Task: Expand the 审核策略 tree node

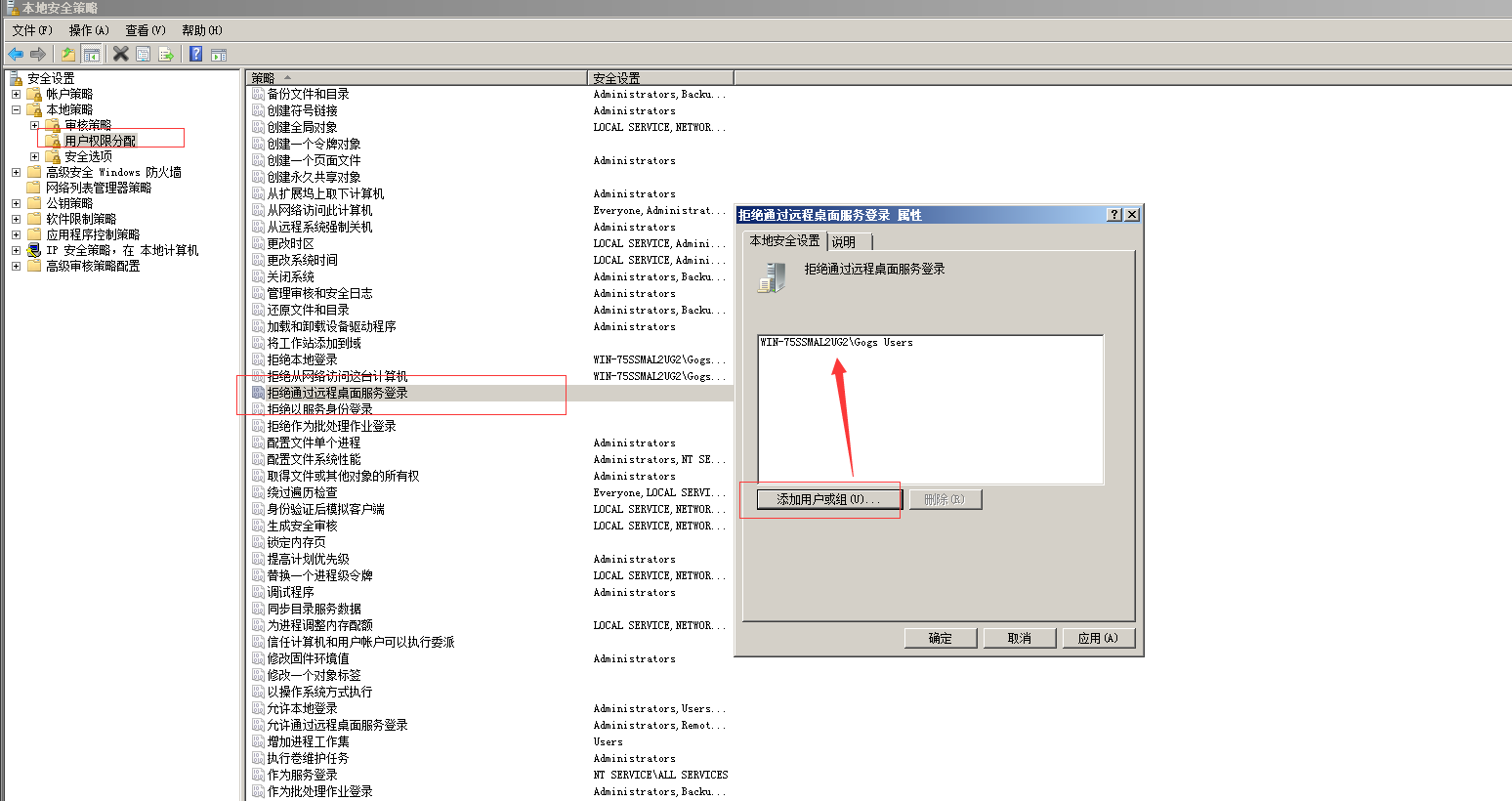Action: (x=35, y=125)
